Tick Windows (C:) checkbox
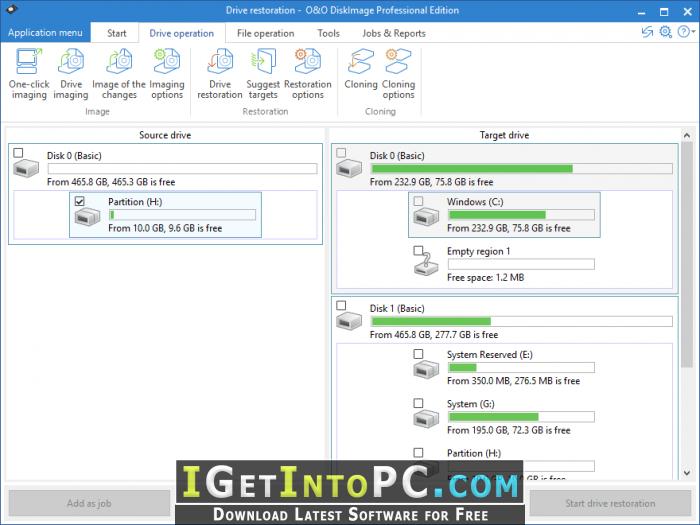The height and width of the screenshot is (525, 700). point(418,201)
